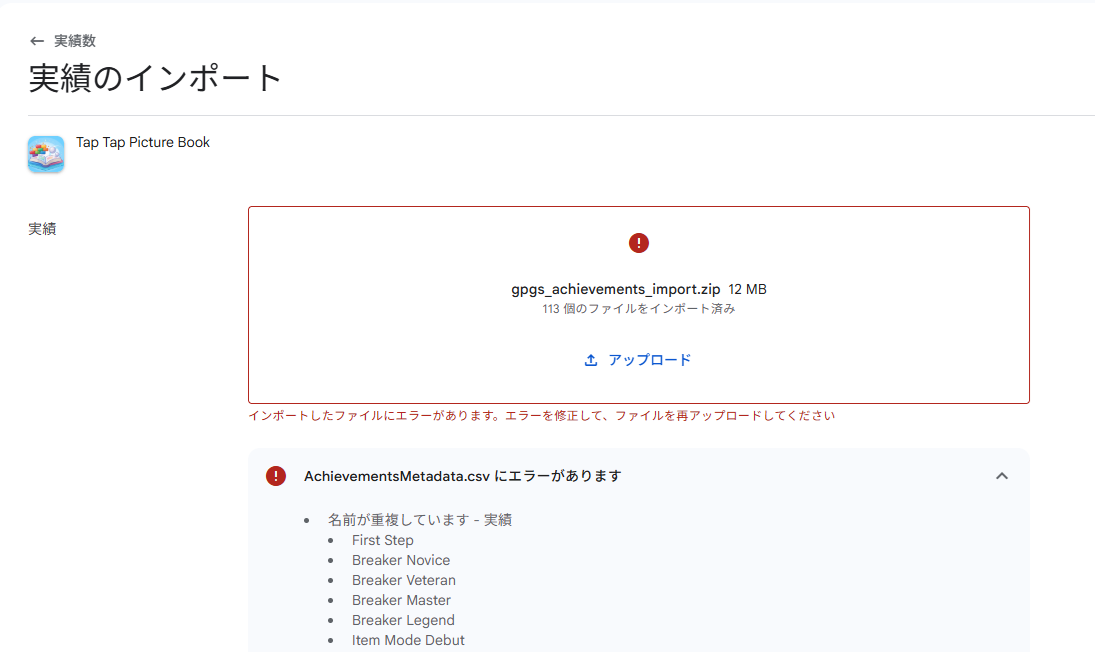The image size is (1095, 652).
Task: Click the 12 MB file size text
Action: coord(747,289)
